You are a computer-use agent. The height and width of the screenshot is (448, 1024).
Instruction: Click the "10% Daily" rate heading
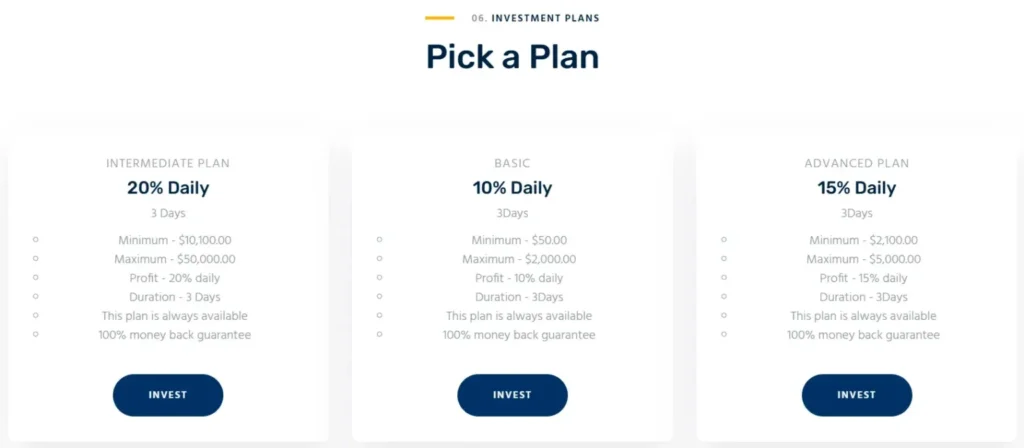(x=512, y=187)
